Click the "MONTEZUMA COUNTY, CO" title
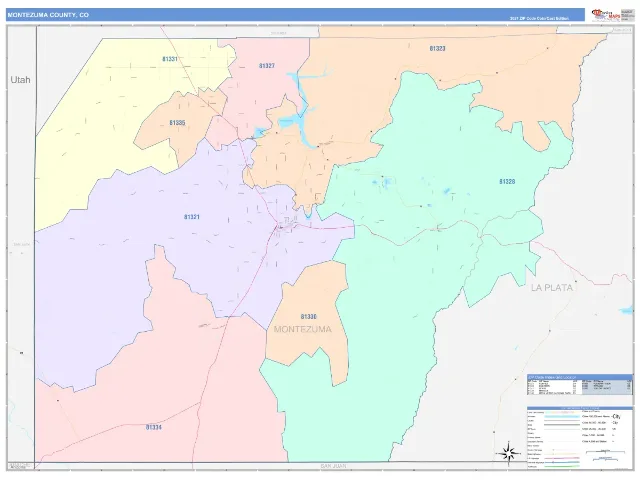Viewport: 640px width, 480px height. tap(48, 15)
